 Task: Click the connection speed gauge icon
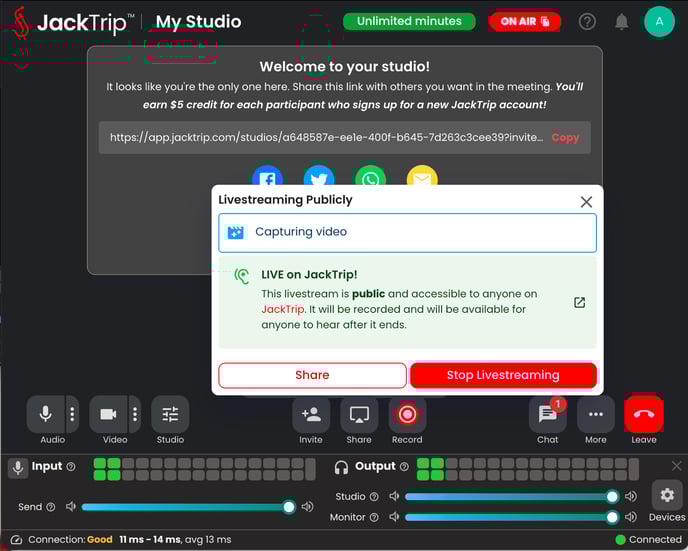pyautogui.click(x=16, y=540)
